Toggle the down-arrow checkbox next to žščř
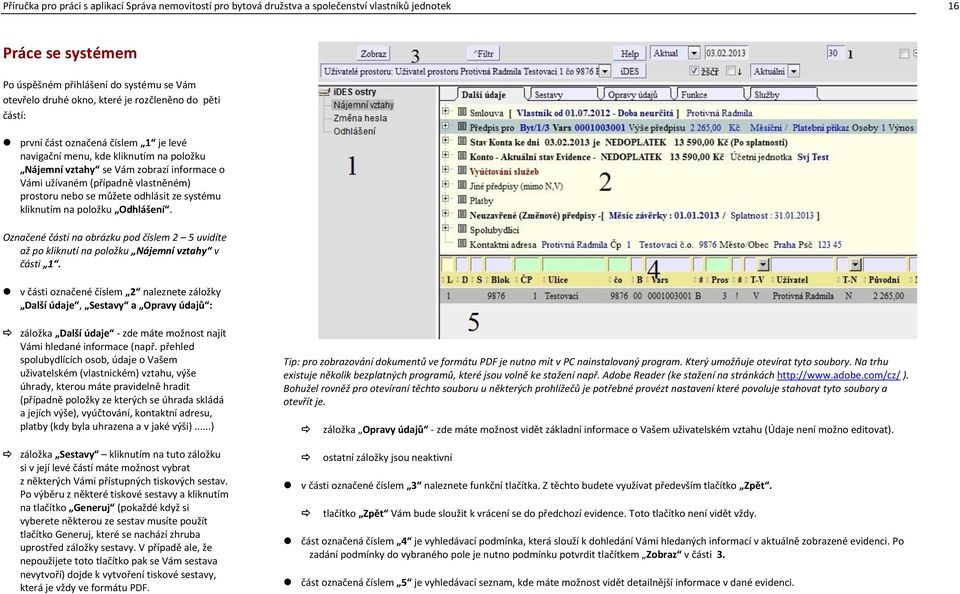960x594 pixels. [730, 71]
